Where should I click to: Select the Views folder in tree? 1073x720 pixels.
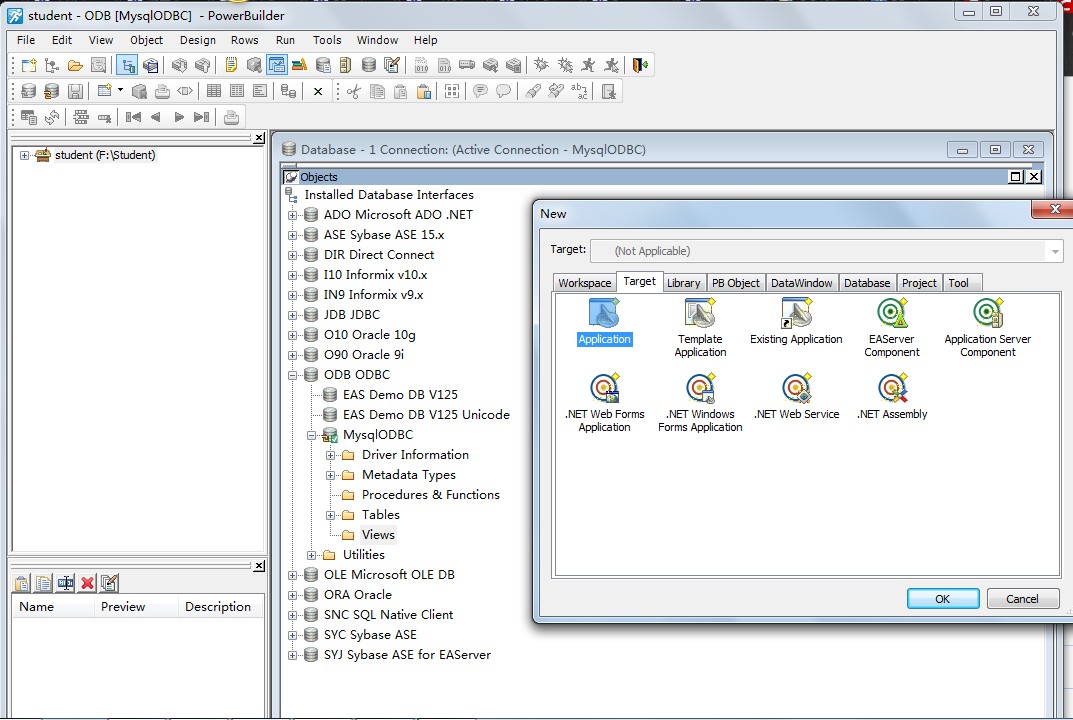click(x=378, y=535)
